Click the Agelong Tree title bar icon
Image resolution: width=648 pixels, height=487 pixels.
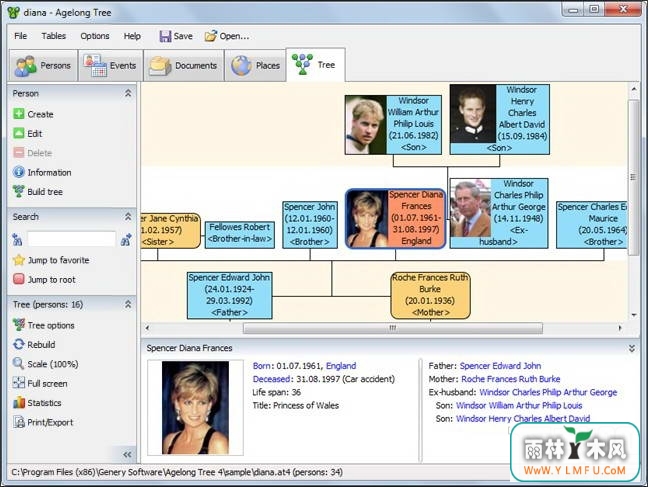[x=14, y=12]
